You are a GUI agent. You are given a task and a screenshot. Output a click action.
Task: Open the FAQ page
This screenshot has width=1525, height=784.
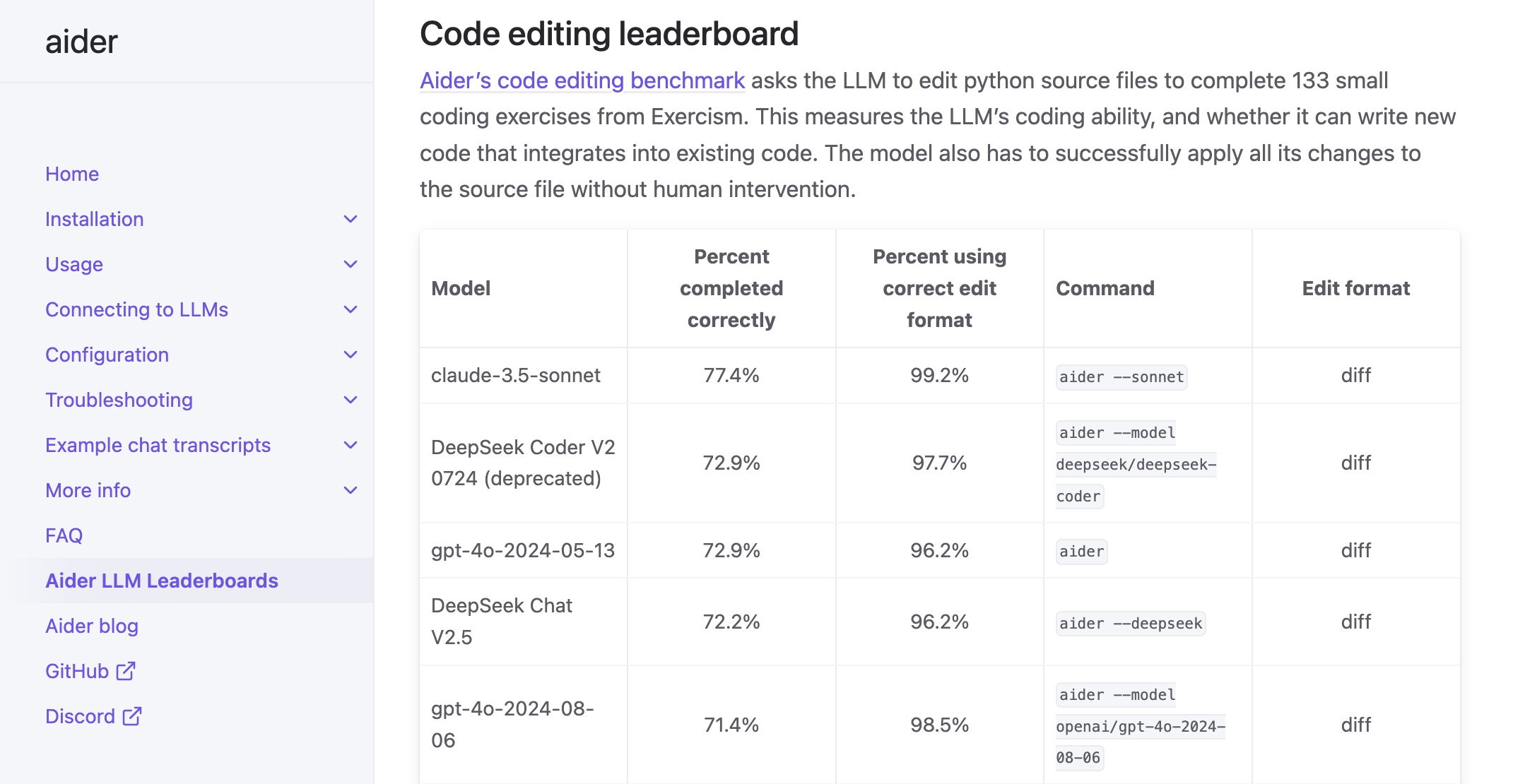64,535
